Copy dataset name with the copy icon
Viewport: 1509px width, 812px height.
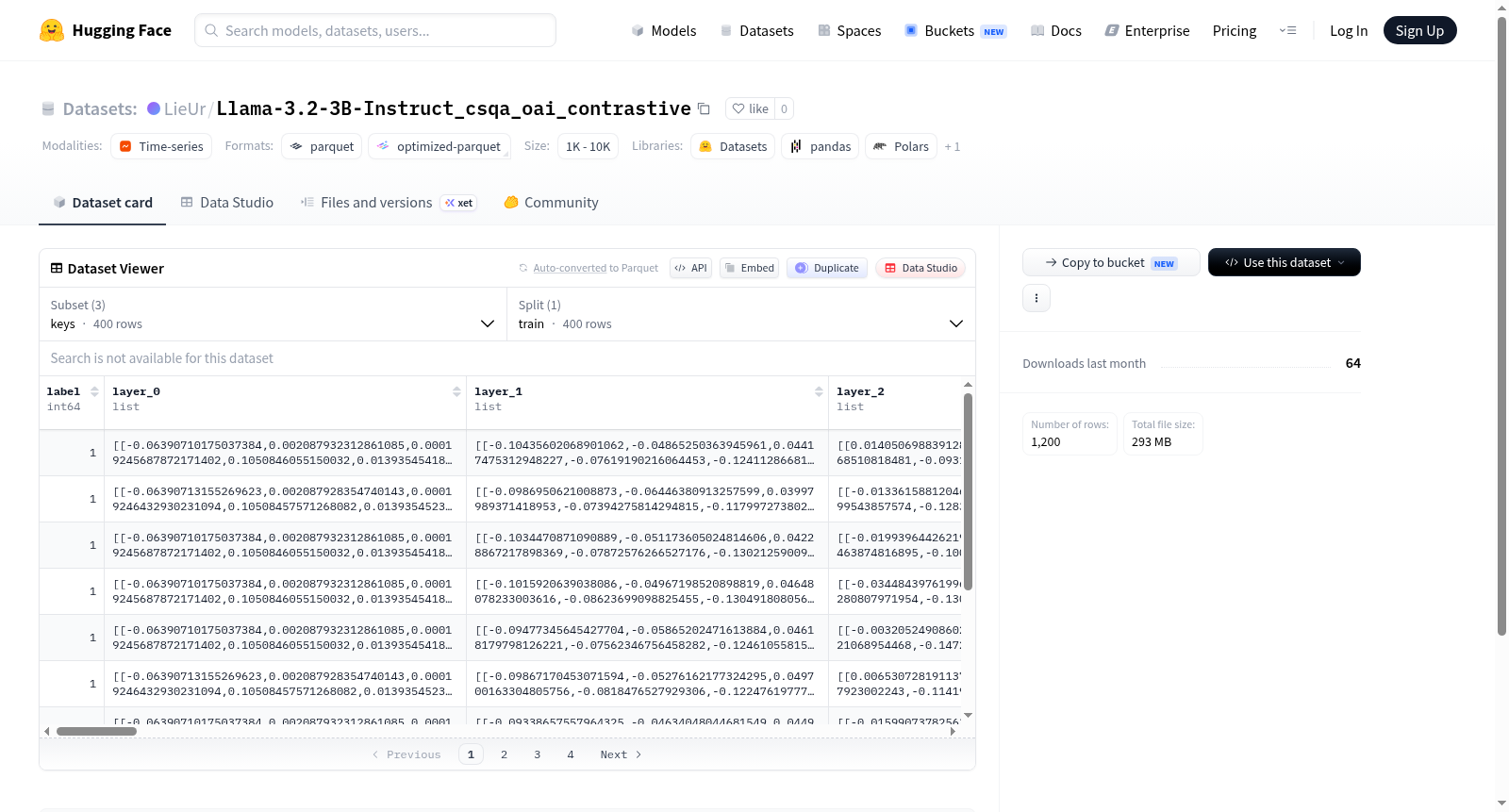tap(704, 108)
